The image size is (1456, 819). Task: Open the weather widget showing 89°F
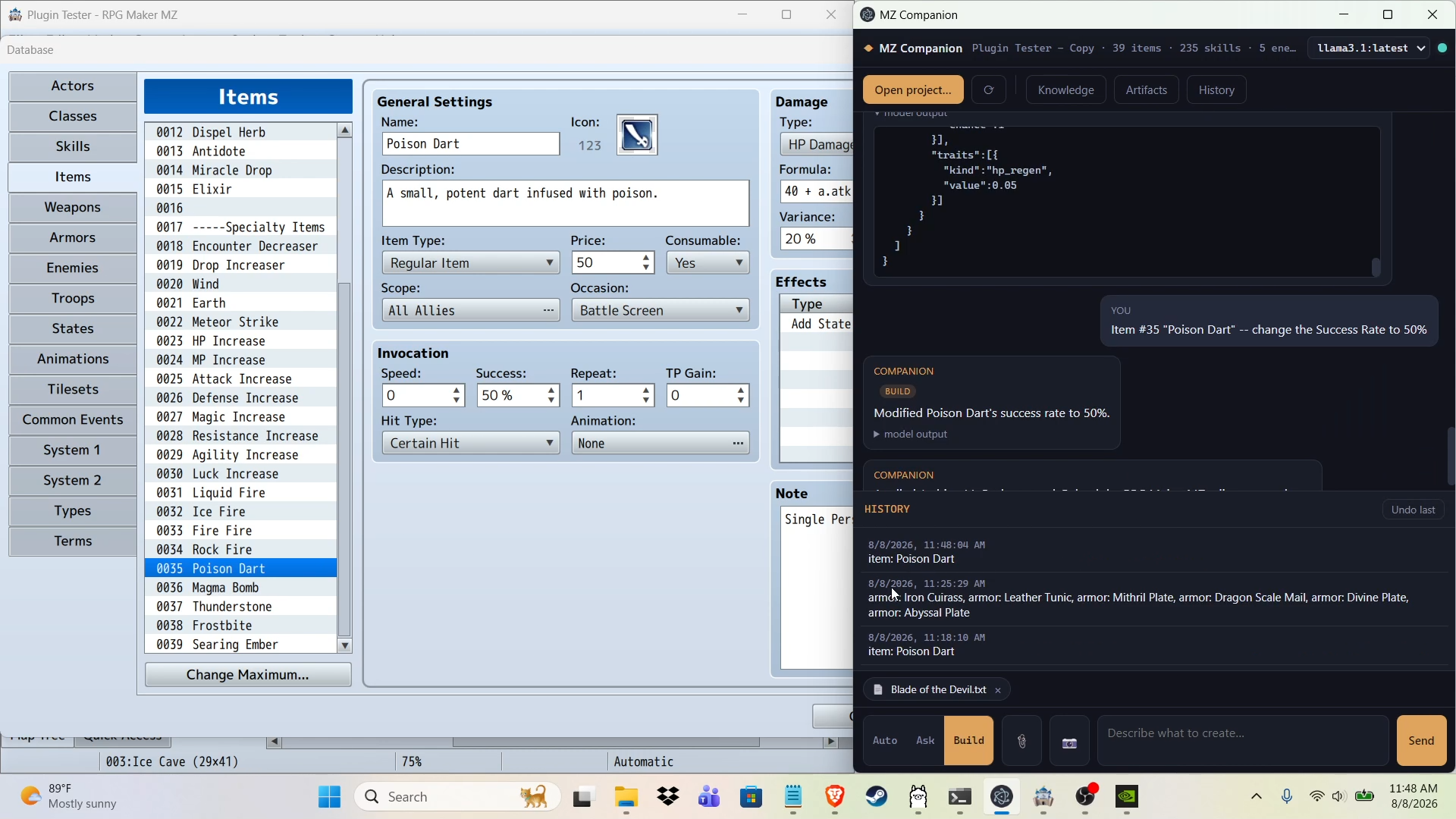70,796
